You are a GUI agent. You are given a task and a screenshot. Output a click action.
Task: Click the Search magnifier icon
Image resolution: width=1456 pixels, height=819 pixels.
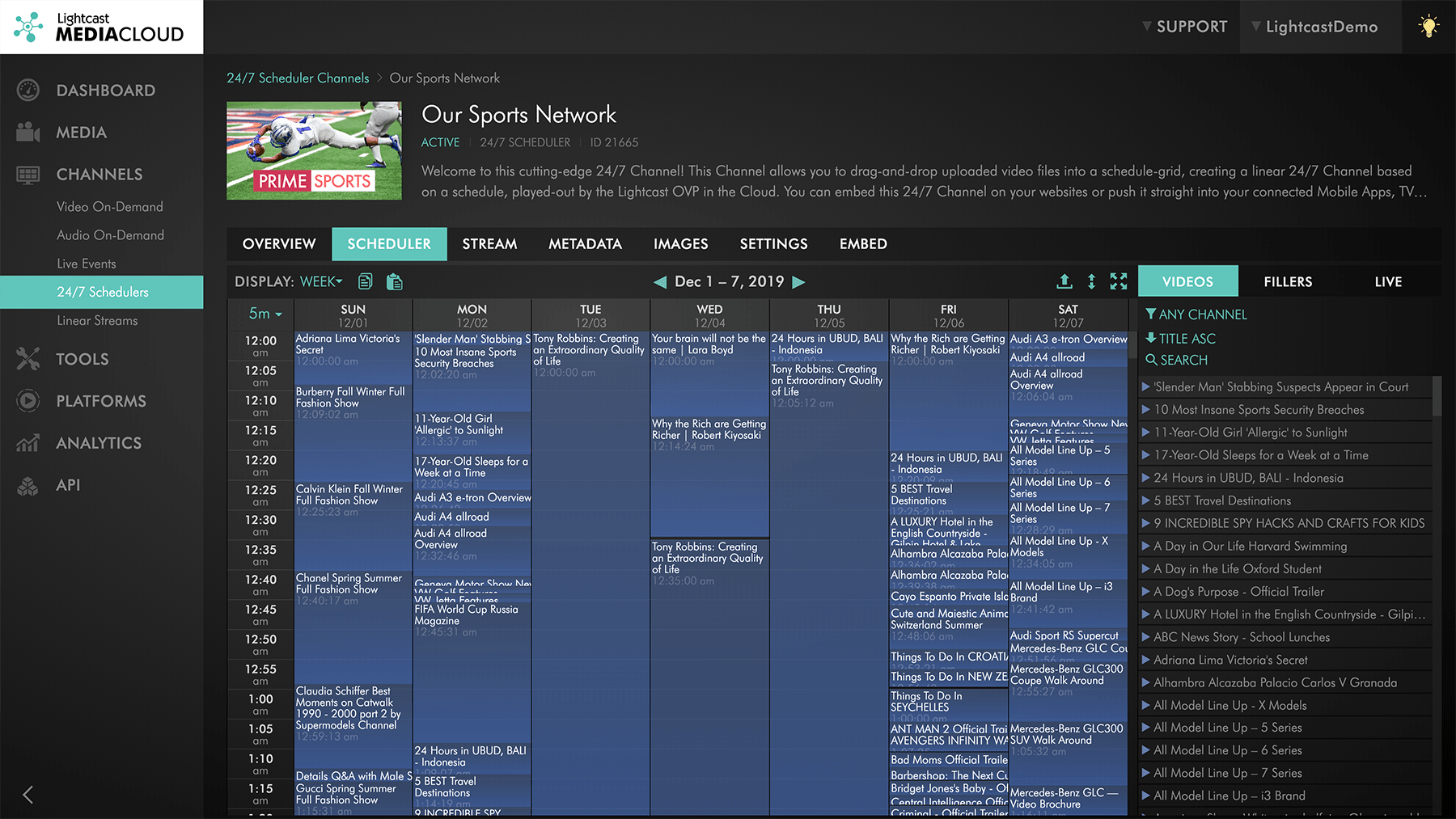pyautogui.click(x=1151, y=360)
